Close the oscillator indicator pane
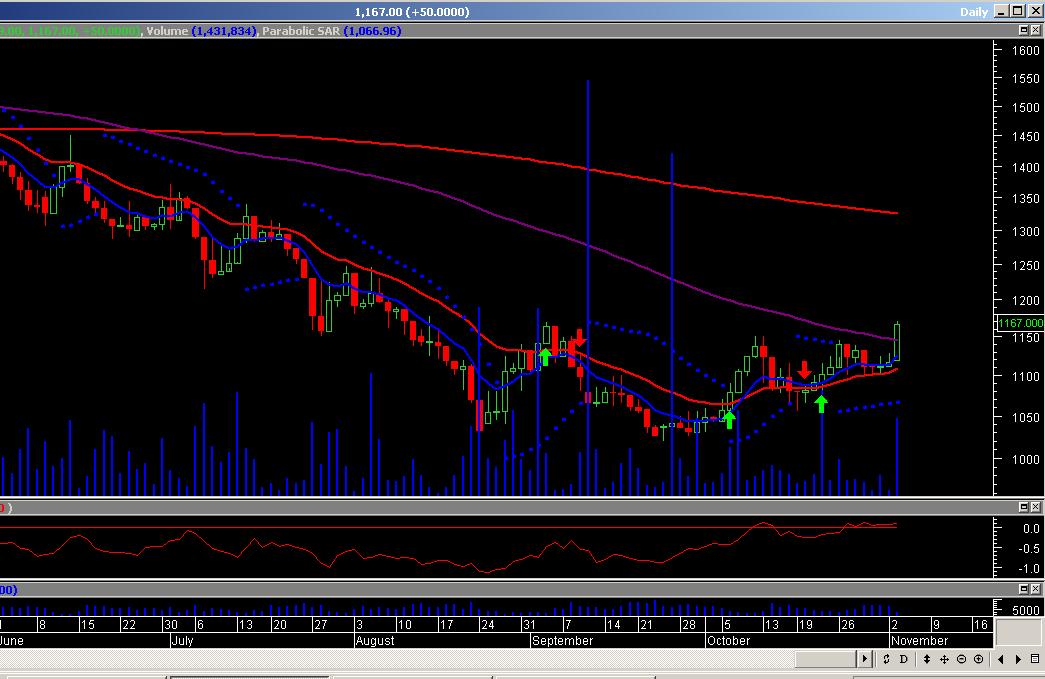Image resolution: width=1045 pixels, height=679 pixels. [x=1036, y=508]
